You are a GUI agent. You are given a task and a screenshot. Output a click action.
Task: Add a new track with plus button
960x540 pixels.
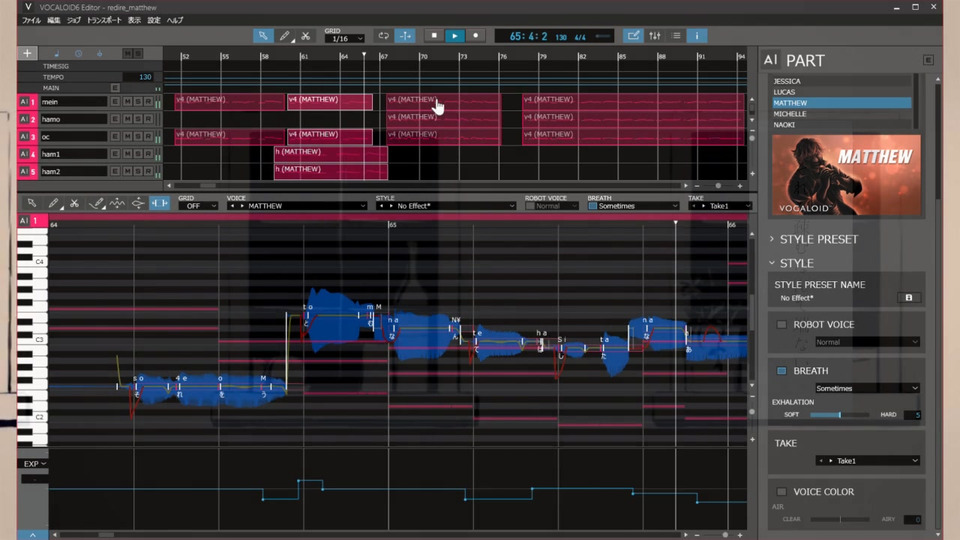point(28,53)
